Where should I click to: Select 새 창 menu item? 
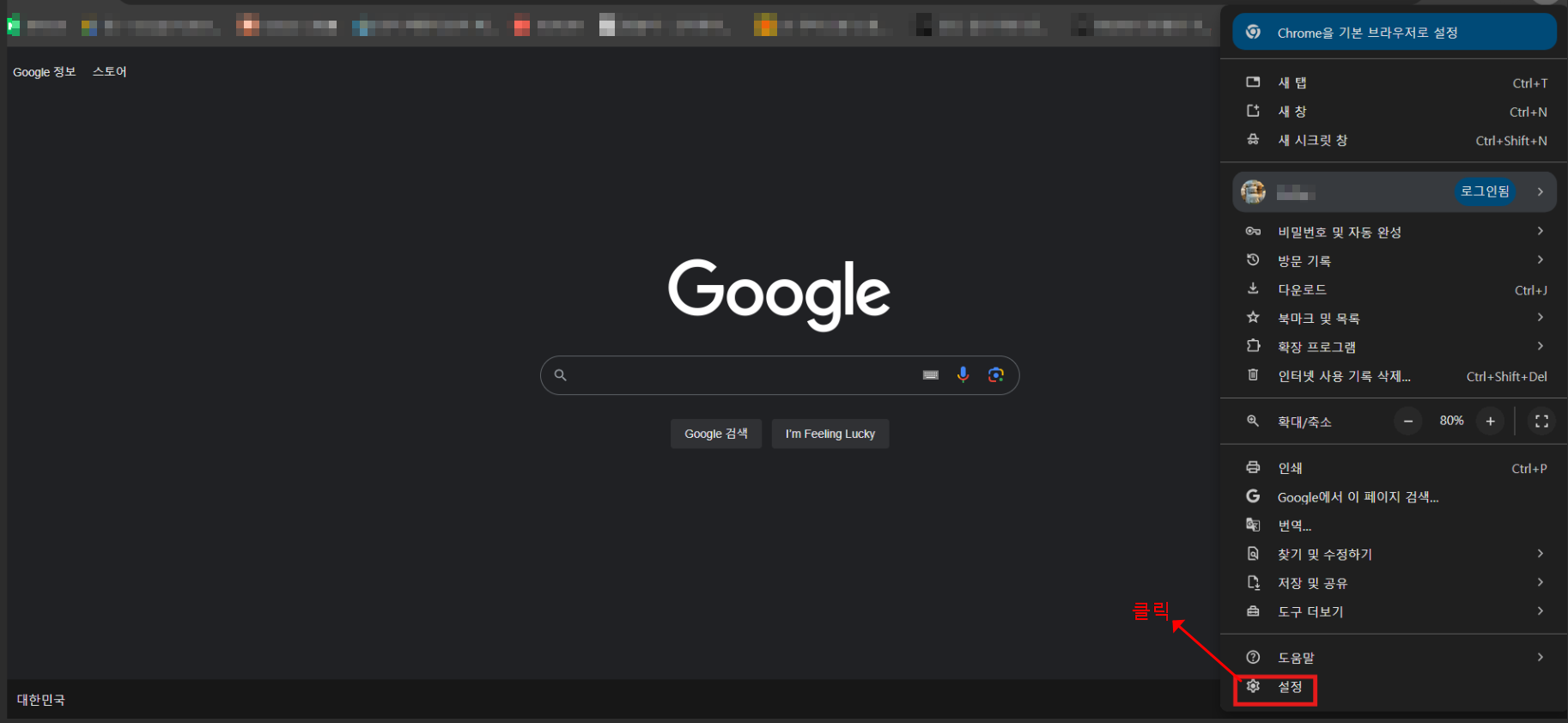(1395, 112)
